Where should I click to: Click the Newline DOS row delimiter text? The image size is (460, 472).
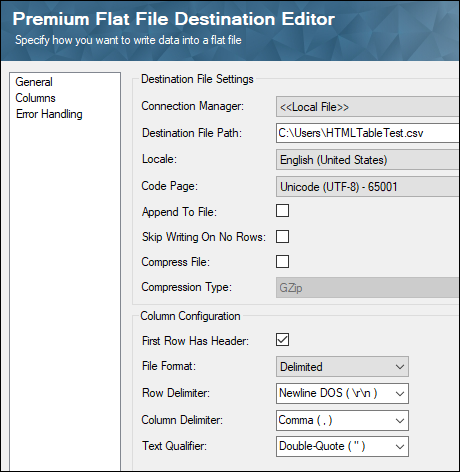(328, 393)
